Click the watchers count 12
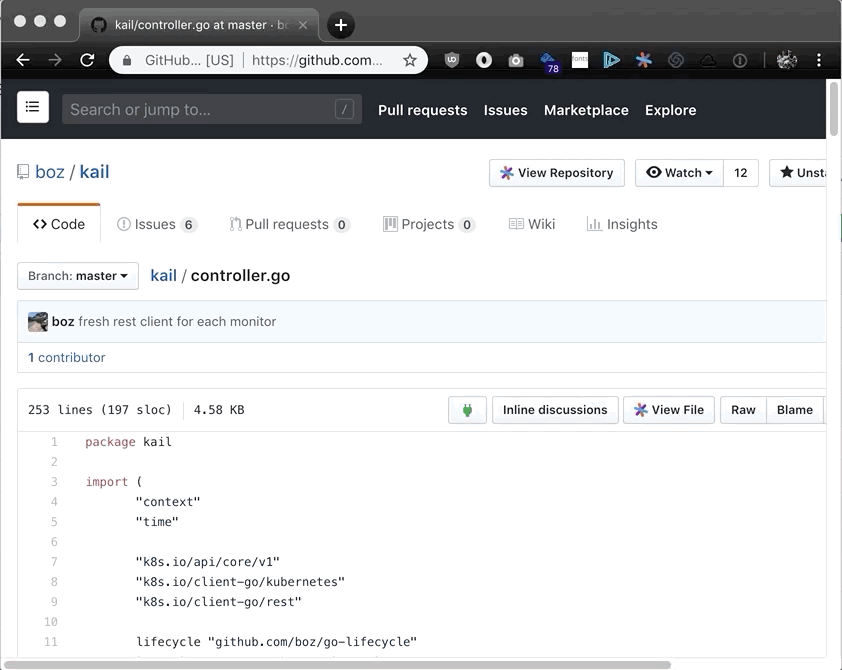The image size is (842, 670). click(741, 173)
